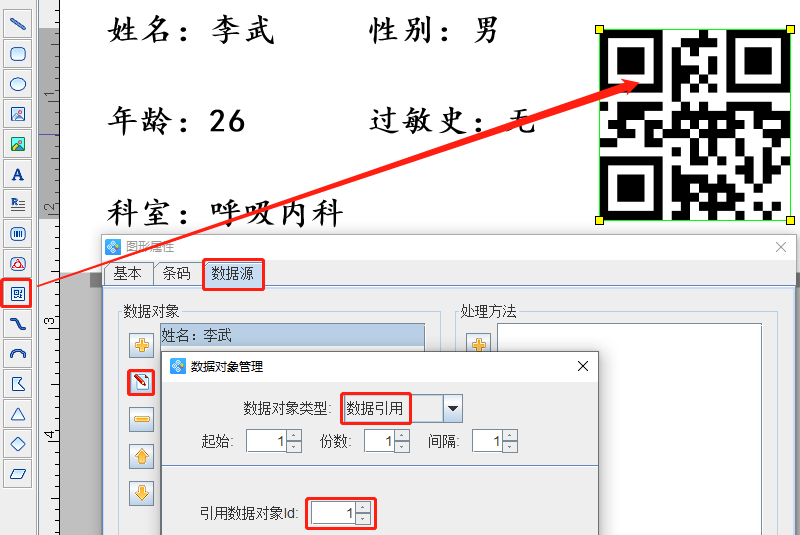Screen dimensions: 800x535
Task: Select the rich text paragraph tool
Action: [18, 205]
